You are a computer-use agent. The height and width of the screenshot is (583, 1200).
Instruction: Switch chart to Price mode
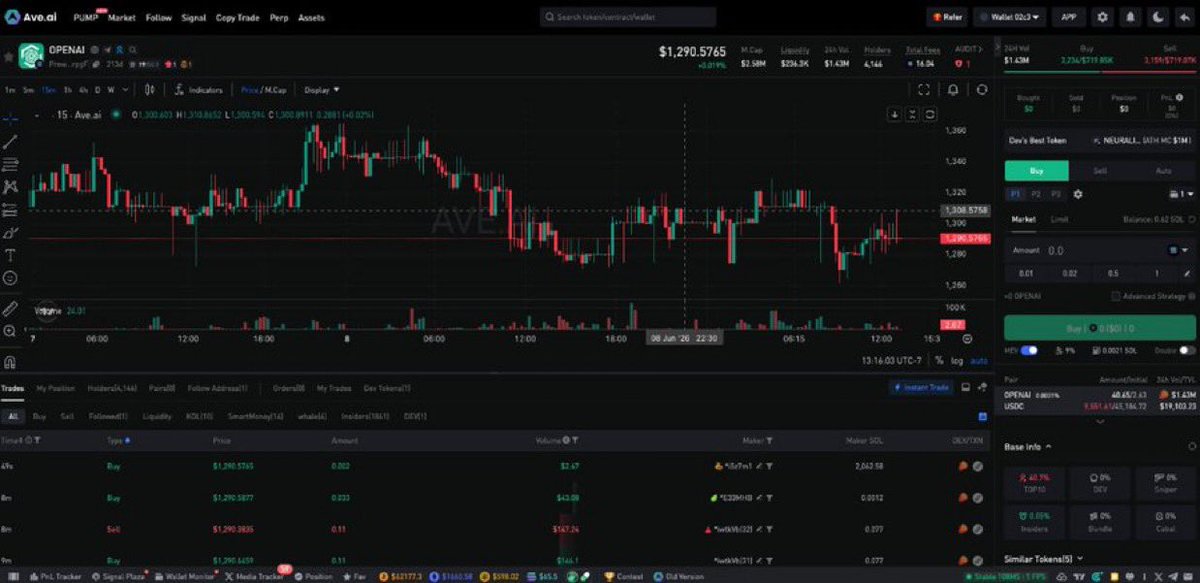[x=249, y=90]
